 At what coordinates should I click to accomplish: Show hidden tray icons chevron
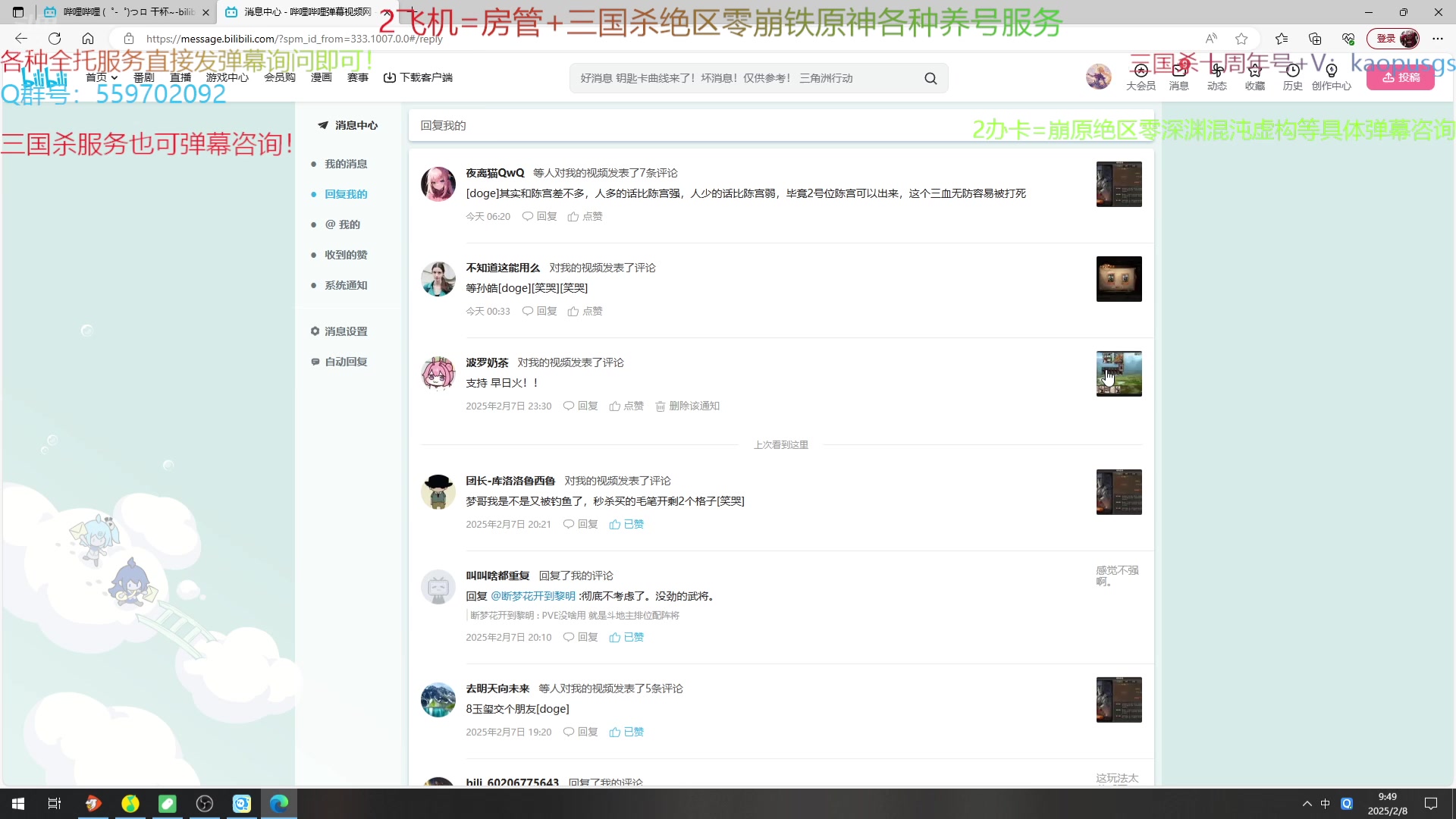(1307, 804)
